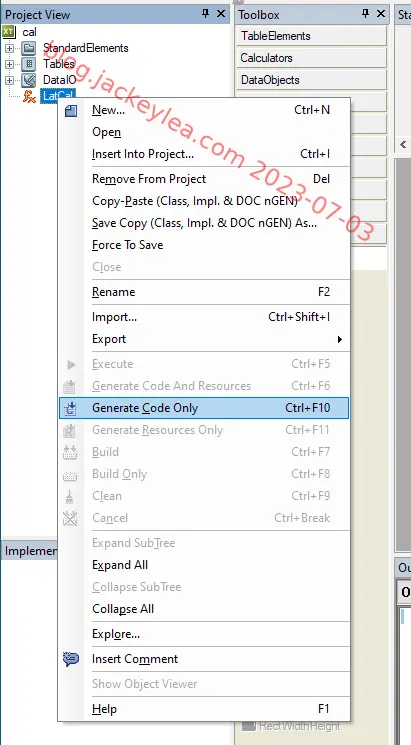The width and height of the screenshot is (411, 745).
Task: Click the StandardElements folder icon
Action: tap(29, 48)
